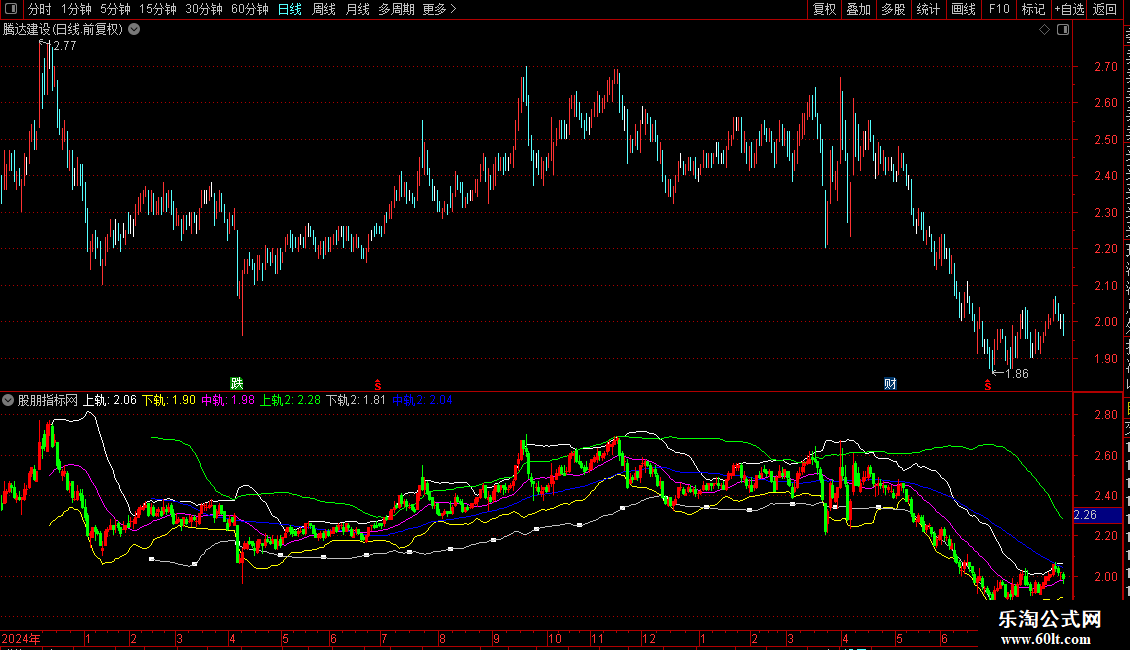Click the 腾达建设(日线.前复权) title

point(63,30)
